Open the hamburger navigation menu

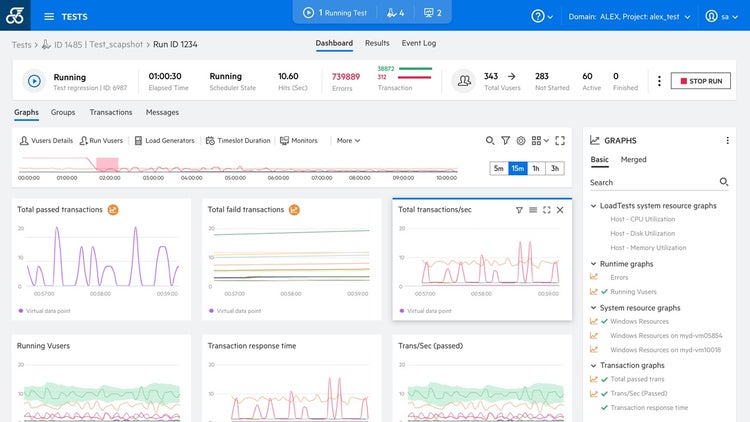(49, 16)
